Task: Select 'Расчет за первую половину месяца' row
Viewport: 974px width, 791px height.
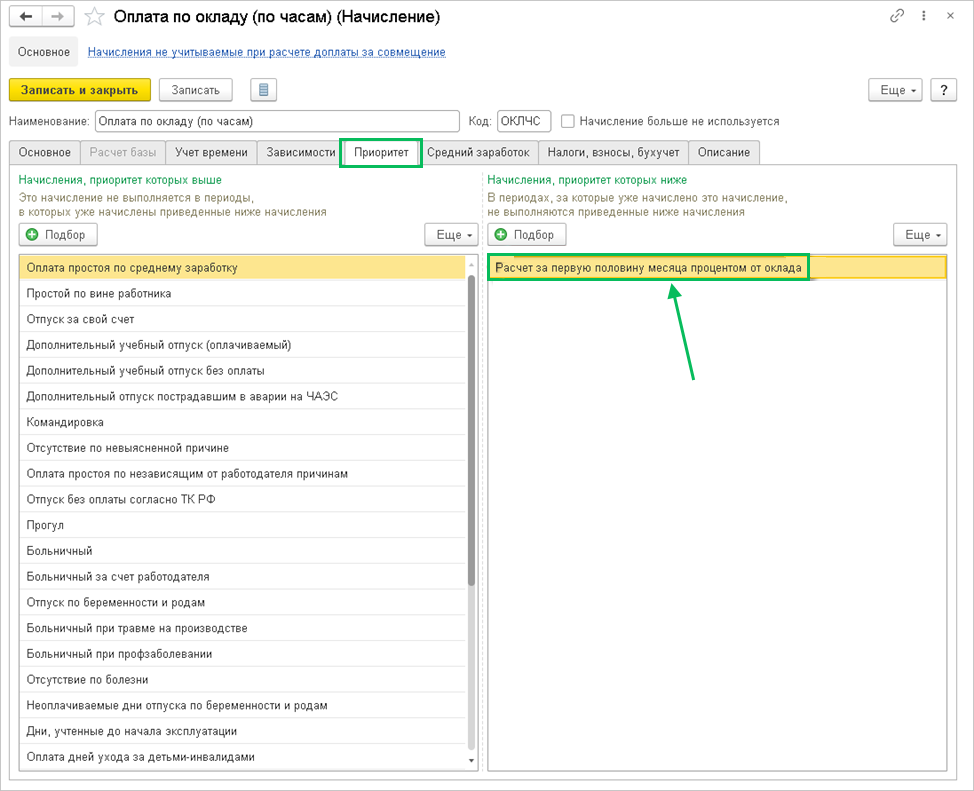Action: (717, 268)
